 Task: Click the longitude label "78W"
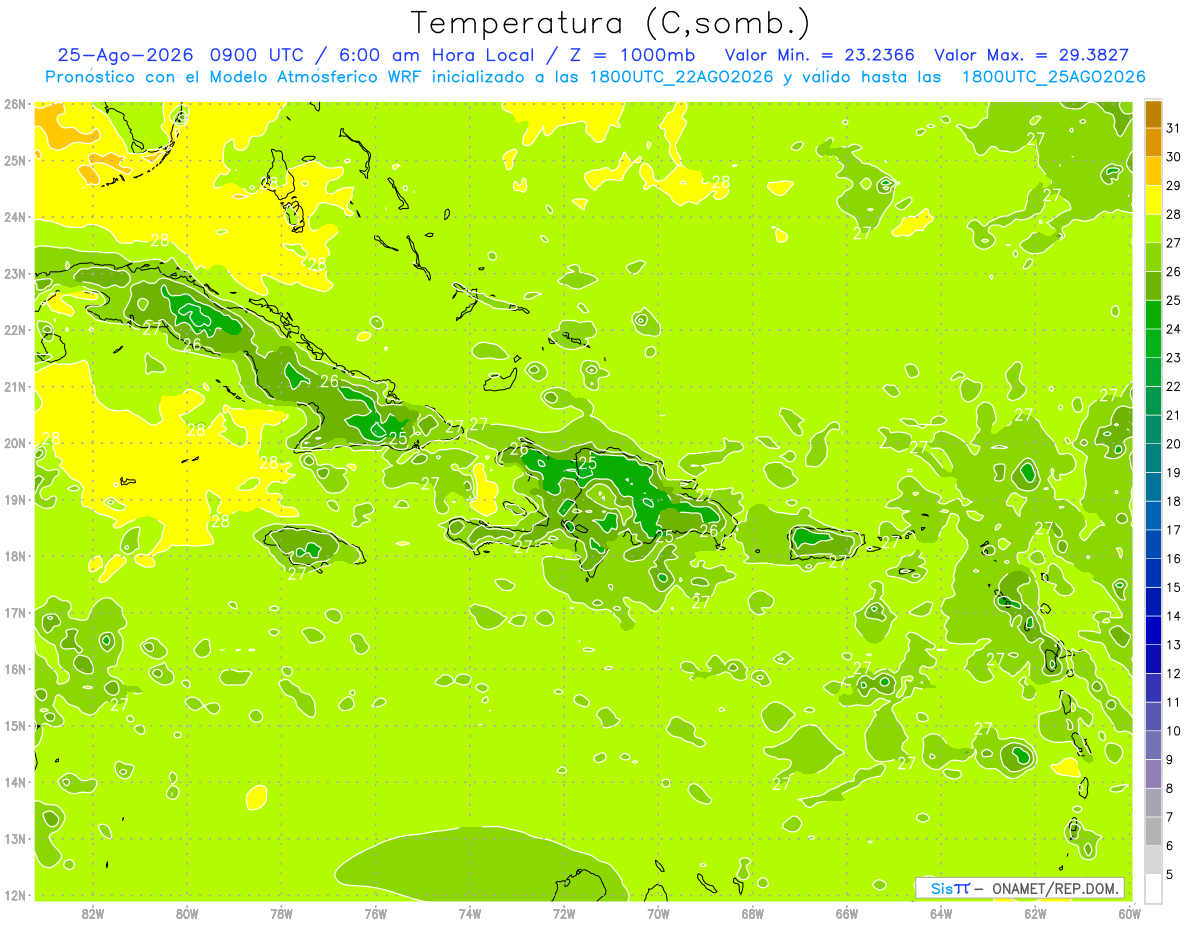coord(281,913)
